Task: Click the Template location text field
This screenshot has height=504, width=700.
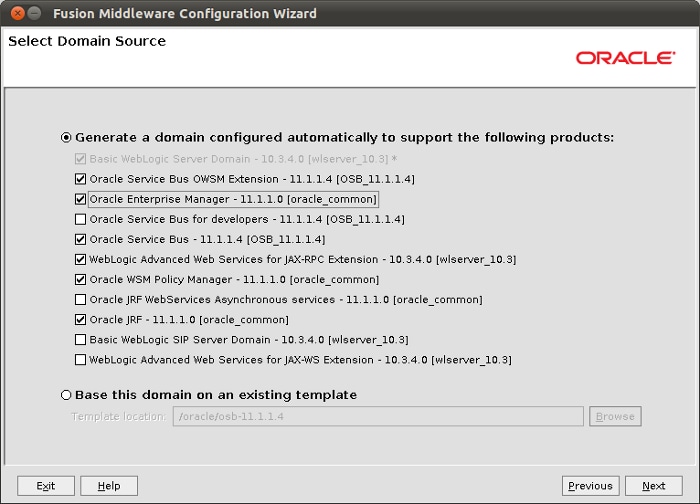Action: tap(378, 416)
